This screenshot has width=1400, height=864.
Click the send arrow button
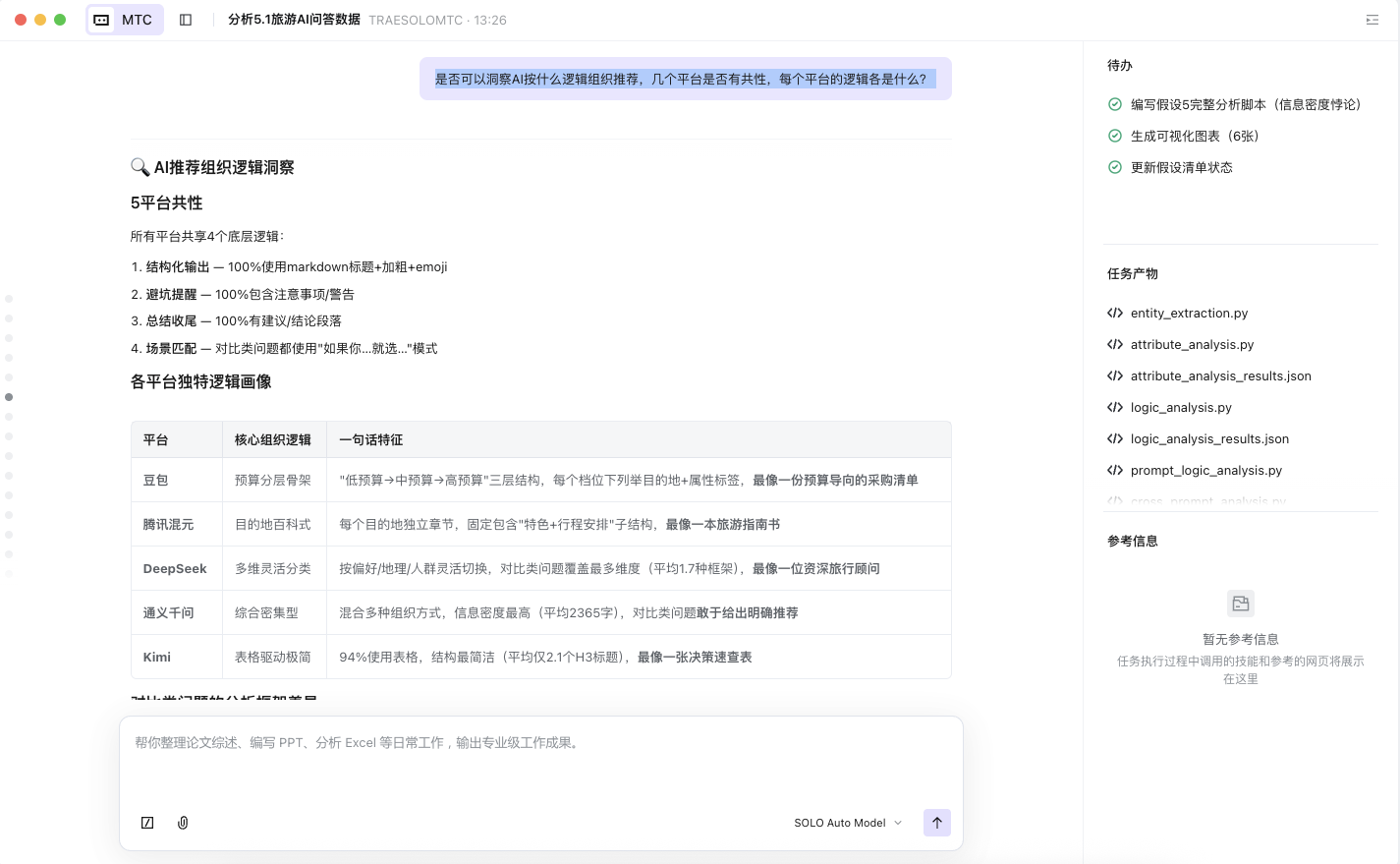tap(936, 823)
